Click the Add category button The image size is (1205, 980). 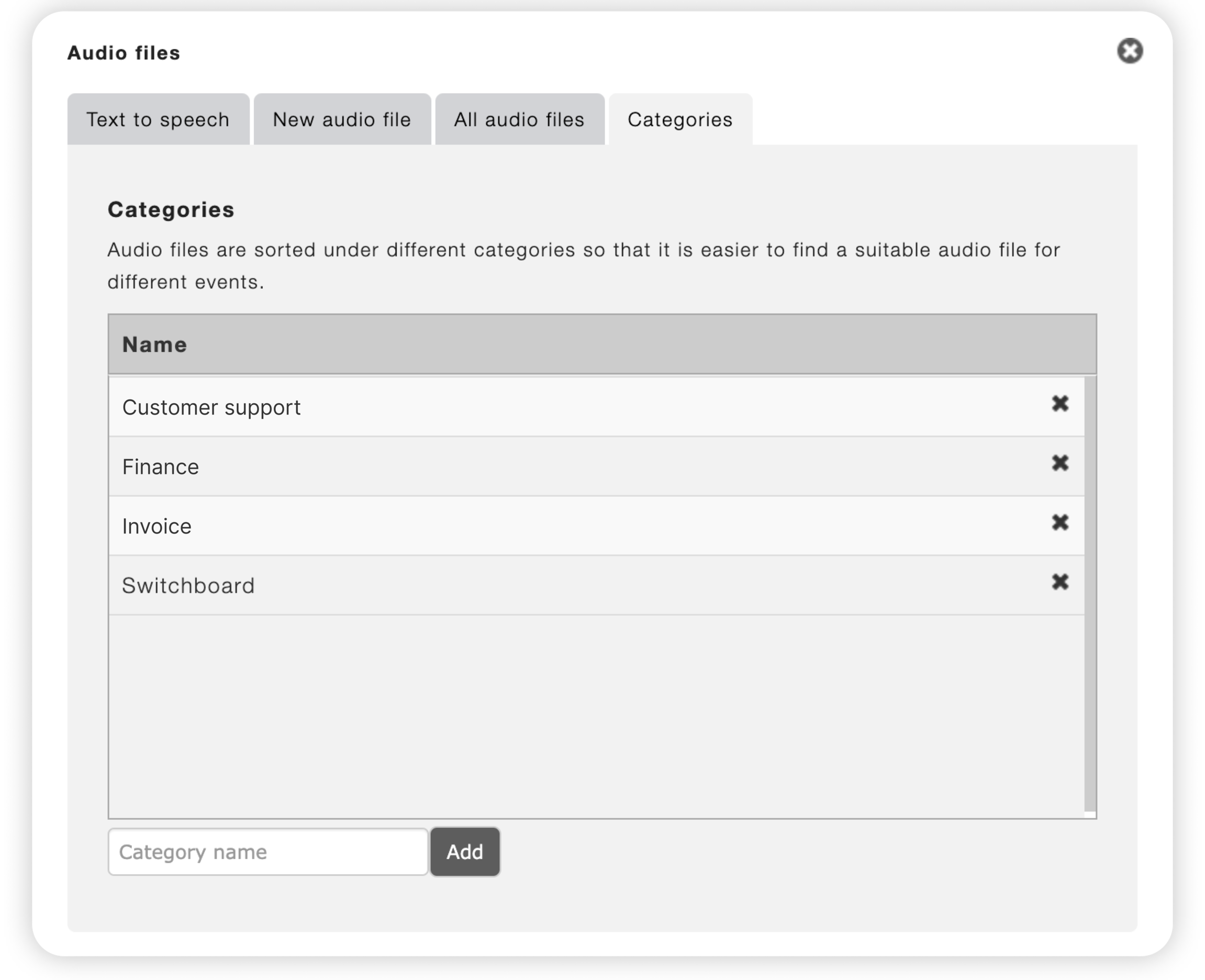pyautogui.click(x=464, y=851)
